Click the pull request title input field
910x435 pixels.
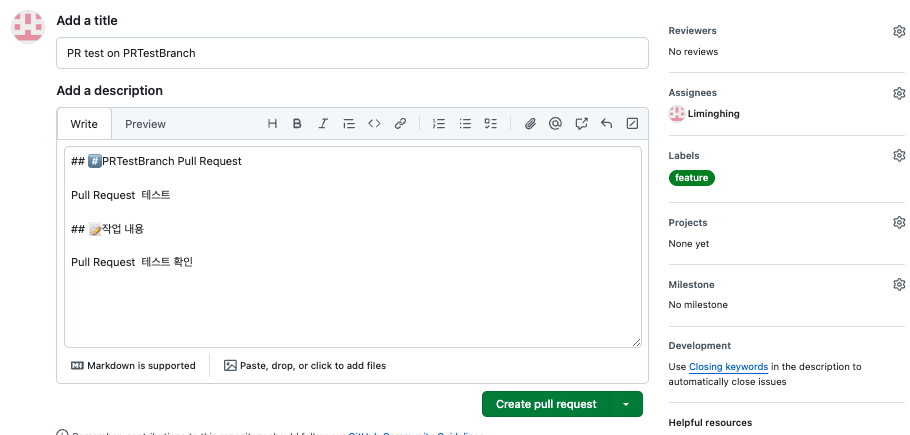(352, 53)
